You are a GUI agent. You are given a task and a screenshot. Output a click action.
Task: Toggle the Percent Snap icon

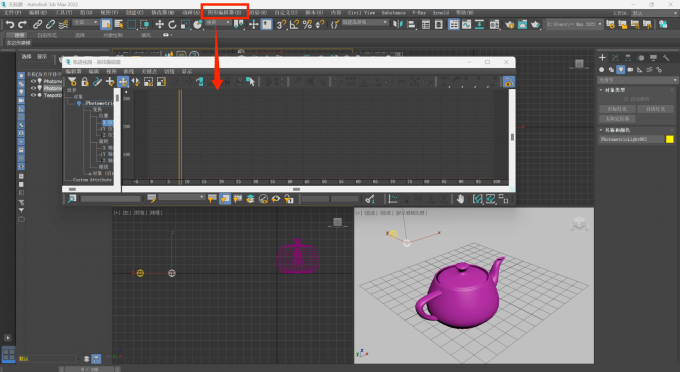point(307,24)
